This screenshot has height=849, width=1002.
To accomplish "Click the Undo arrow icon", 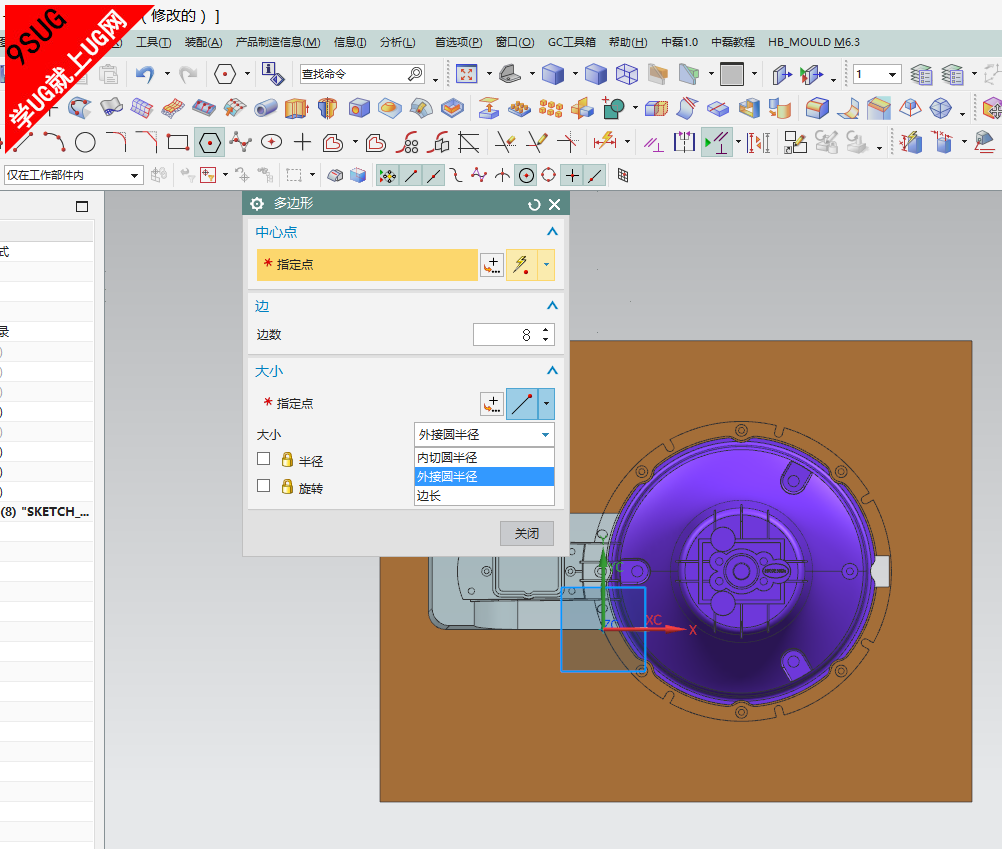I will (145, 74).
